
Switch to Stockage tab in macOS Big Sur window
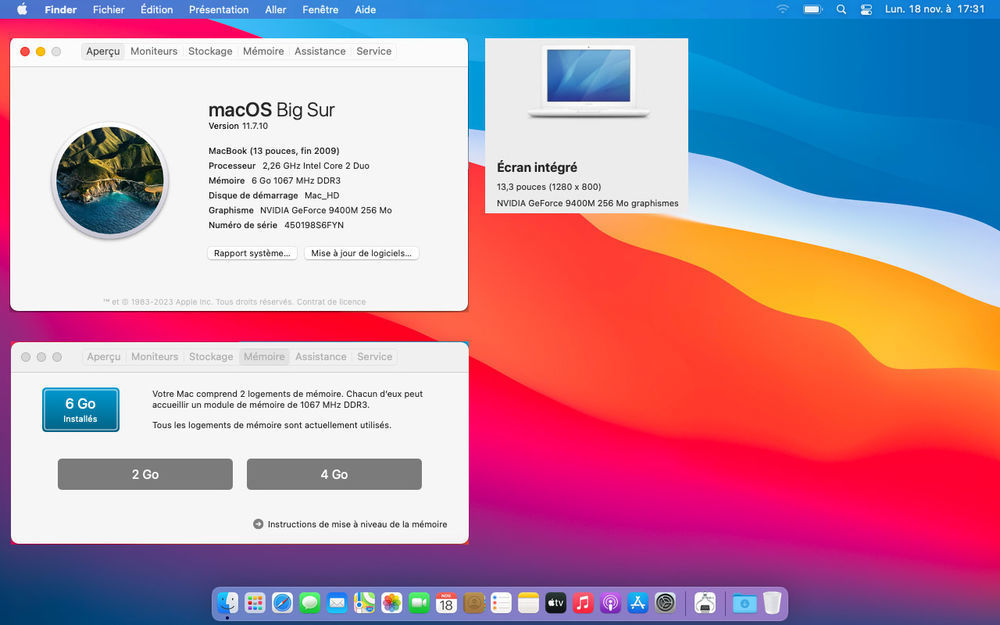pos(210,51)
